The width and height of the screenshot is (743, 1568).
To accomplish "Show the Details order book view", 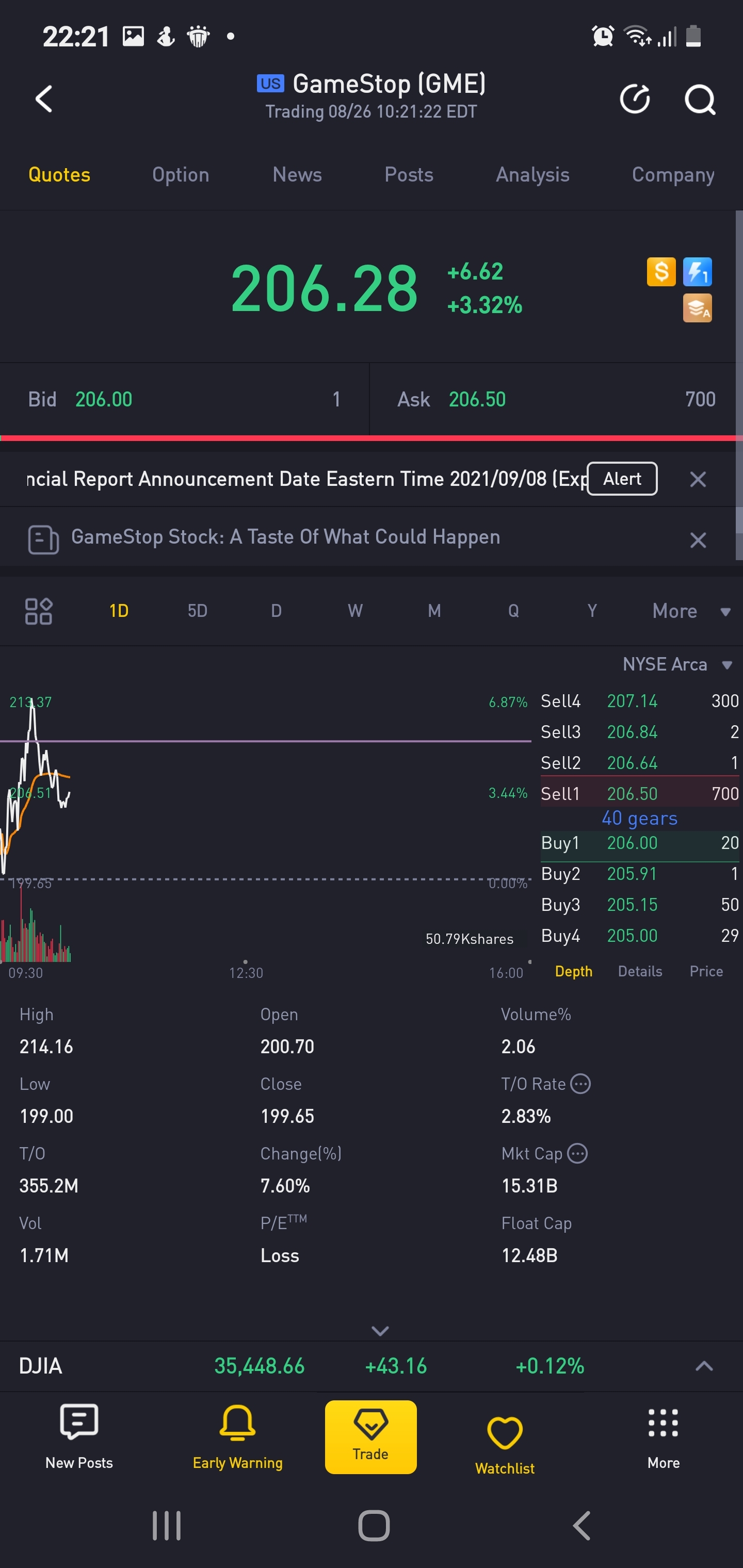I will (x=639, y=971).
